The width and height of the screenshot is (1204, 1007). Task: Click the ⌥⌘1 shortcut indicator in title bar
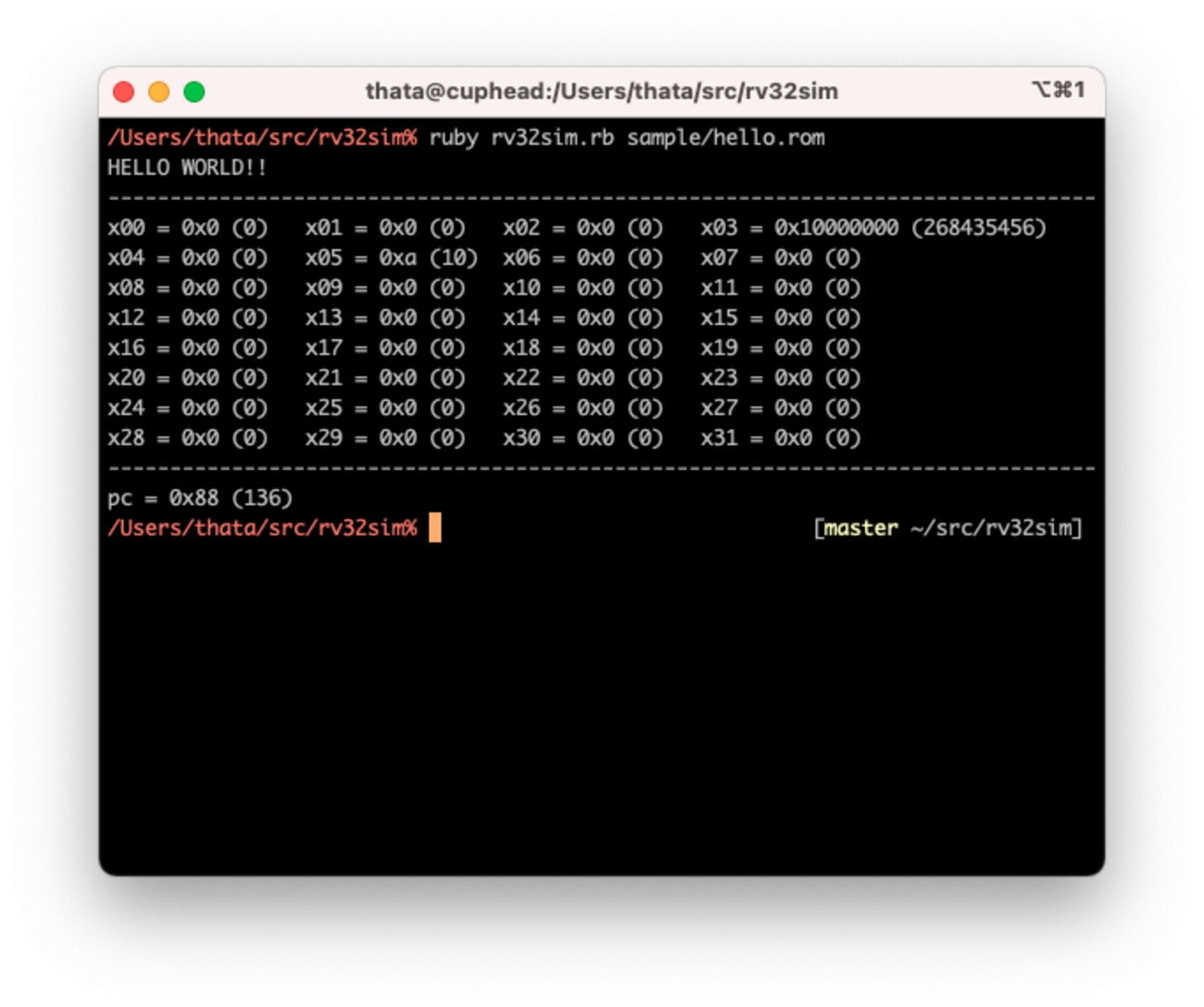(x=1058, y=90)
